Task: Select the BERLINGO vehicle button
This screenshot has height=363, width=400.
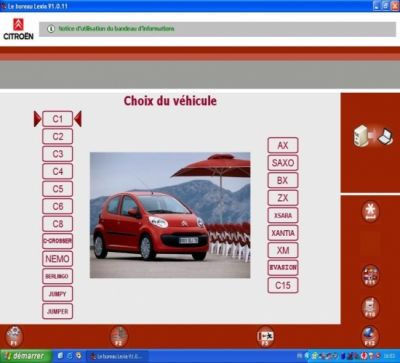Action: tap(58, 276)
